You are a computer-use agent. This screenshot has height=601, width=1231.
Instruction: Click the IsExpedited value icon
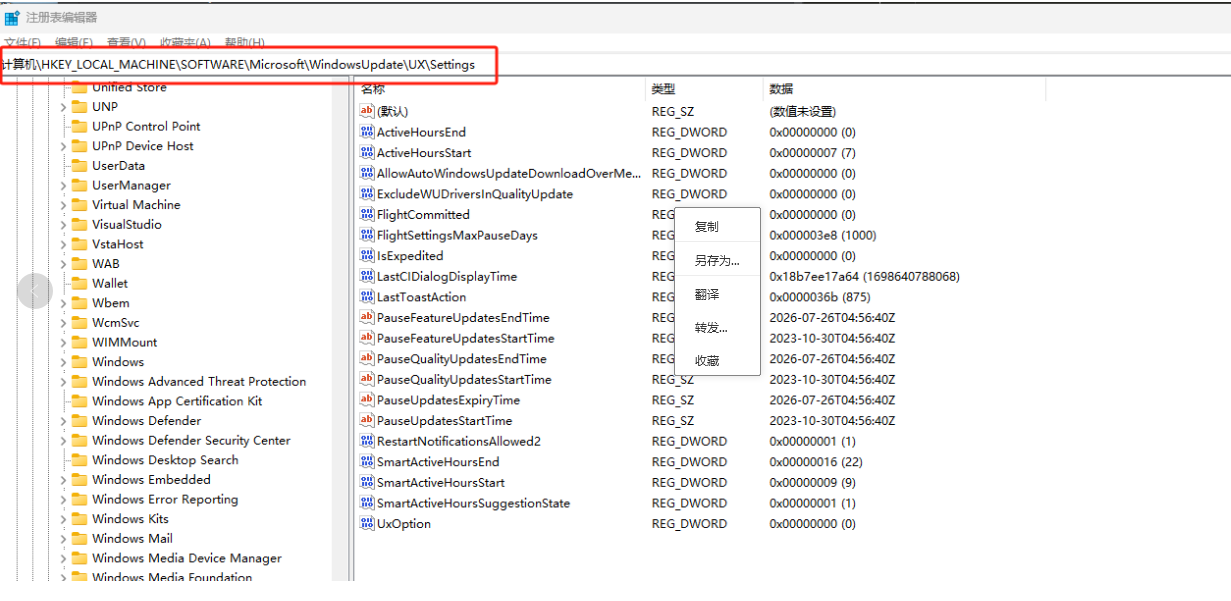367,256
